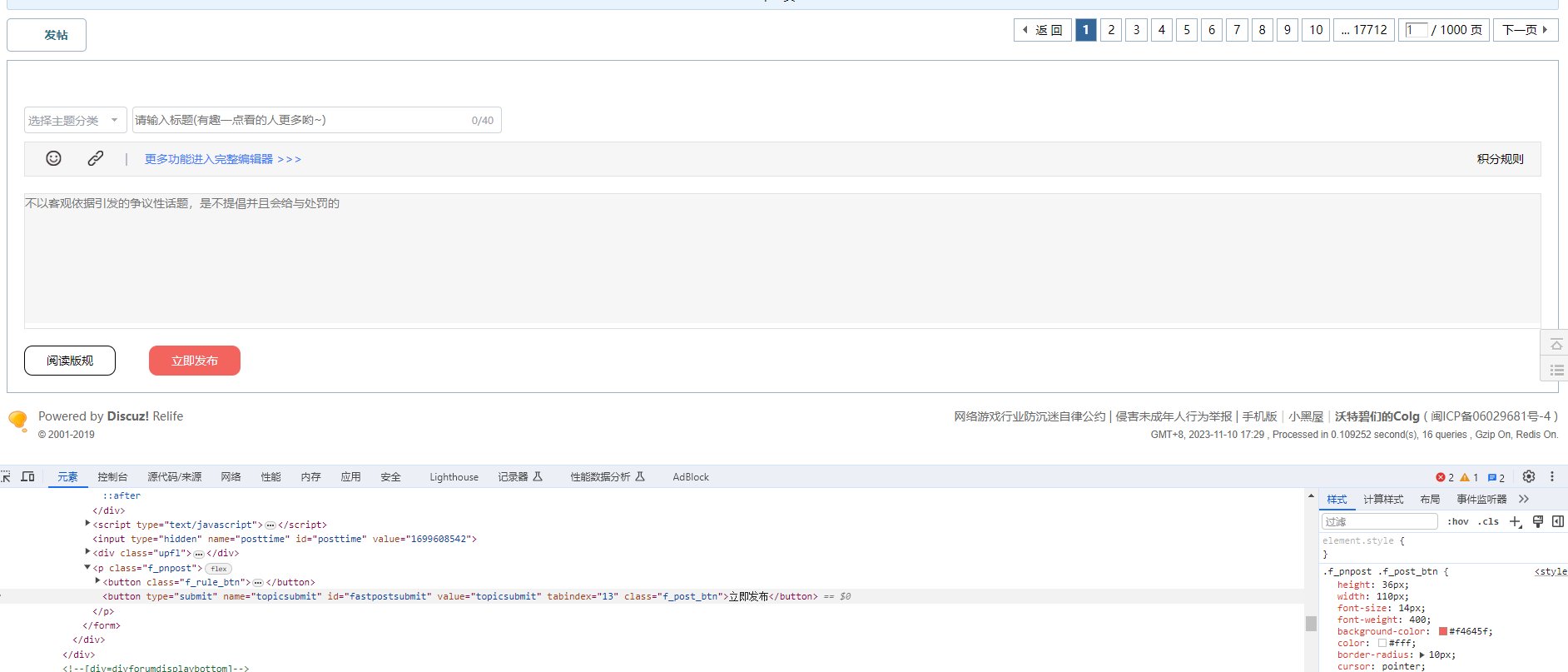Click the red errors count indicator
Image resolution: width=1568 pixels, height=672 pixels.
[1445, 478]
